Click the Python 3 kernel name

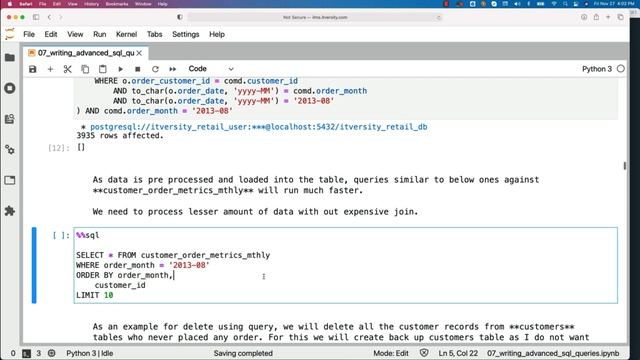(x=597, y=69)
